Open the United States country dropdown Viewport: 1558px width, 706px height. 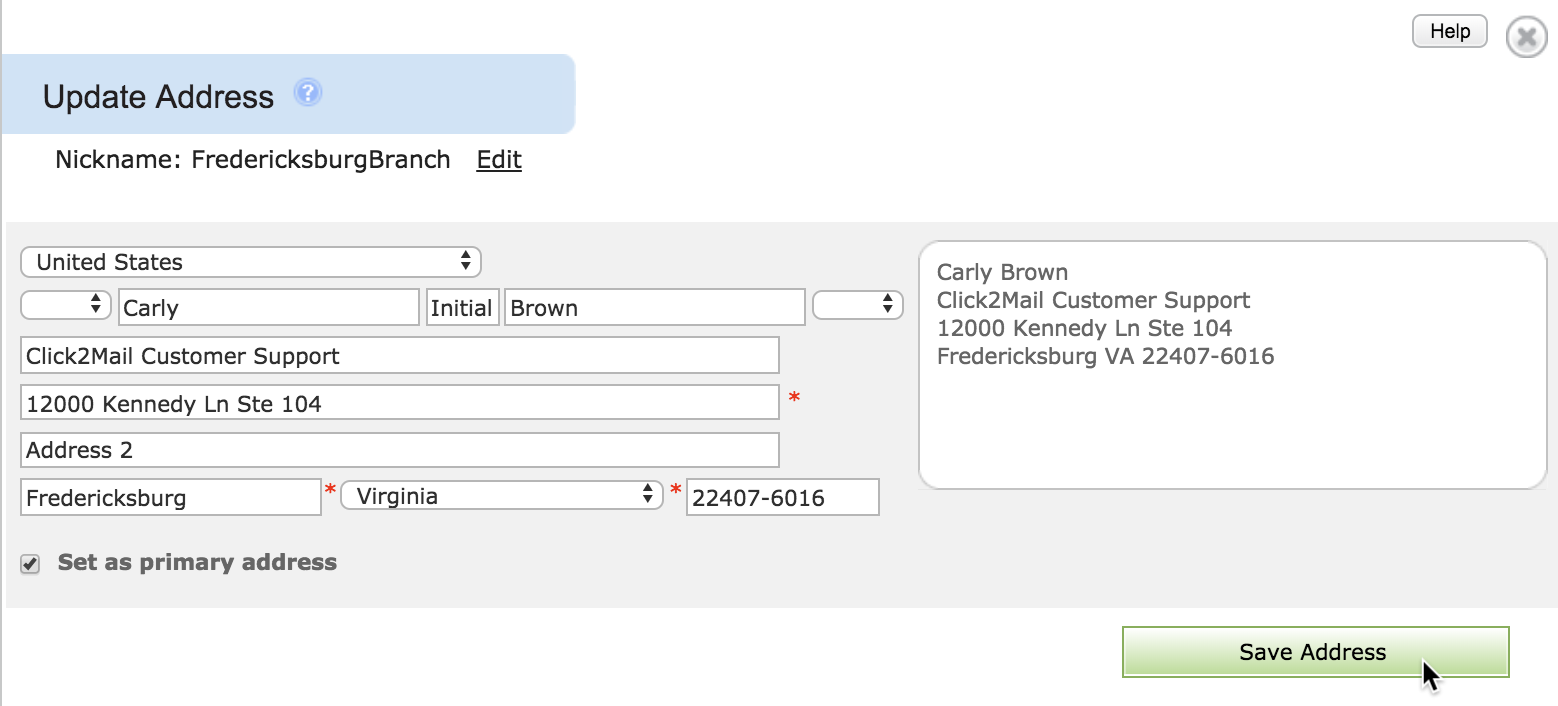[250, 262]
